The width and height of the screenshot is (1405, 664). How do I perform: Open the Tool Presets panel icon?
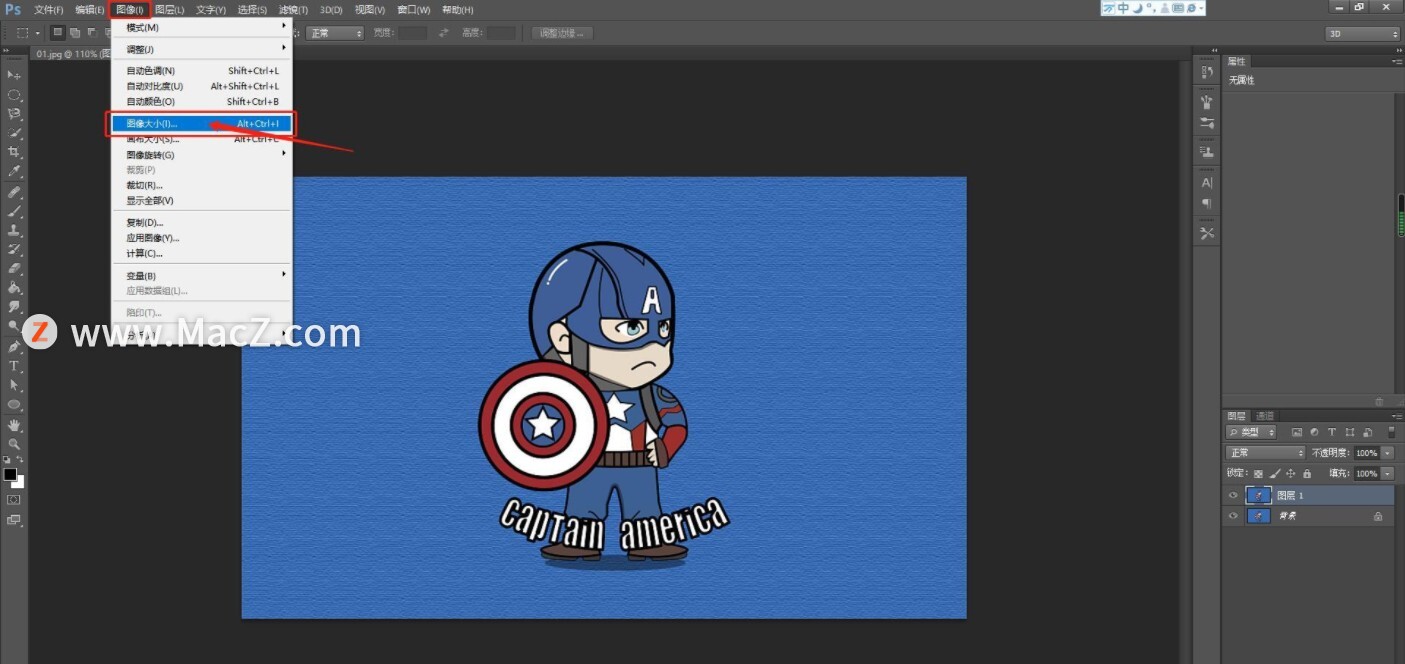click(x=1207, y=233)
